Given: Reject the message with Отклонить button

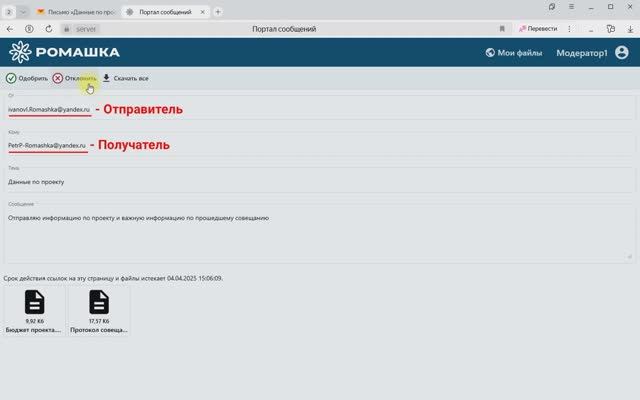Looking at the screenshot, I should click(75, 78).
